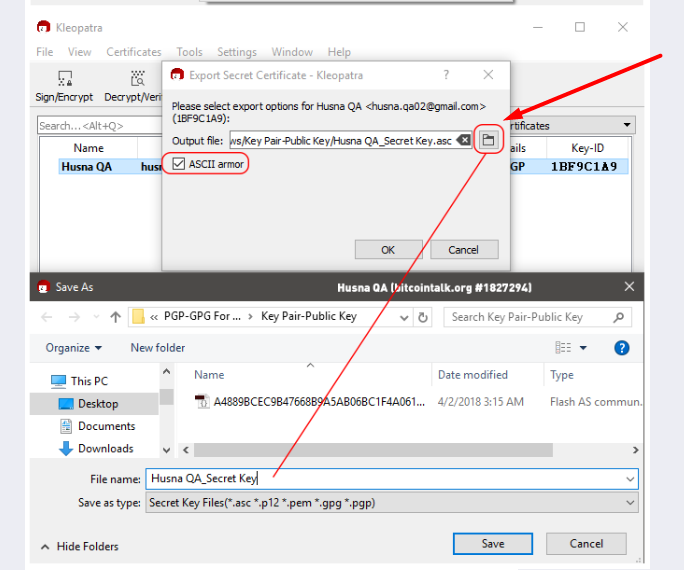684x570 pixels.
Task: Open the view options dropdown arrow
Action: (x=583, y=348)
